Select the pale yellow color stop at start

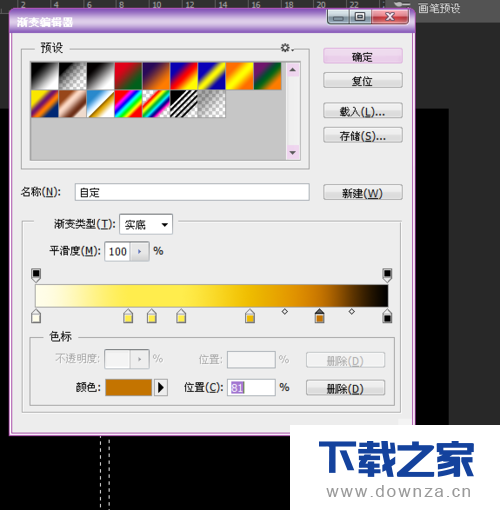coord(36,316)
